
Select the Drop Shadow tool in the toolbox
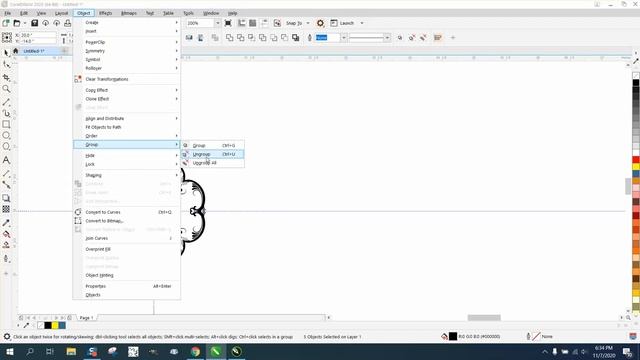(x=6, y=198)
